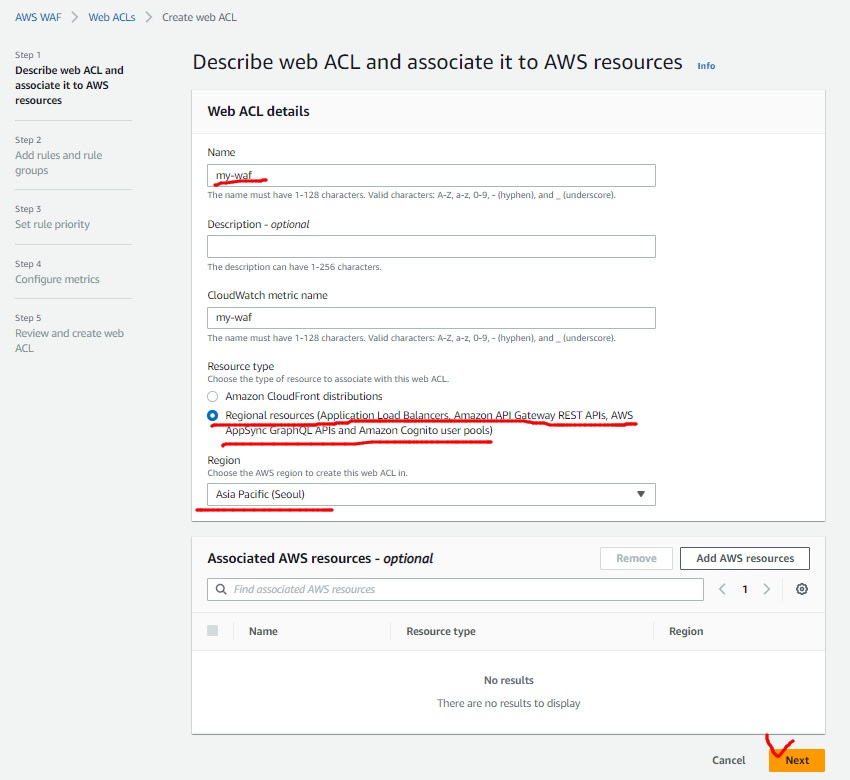
Task: Click the AWS WAF breadcrumb link
Action: tap(38, 17)
